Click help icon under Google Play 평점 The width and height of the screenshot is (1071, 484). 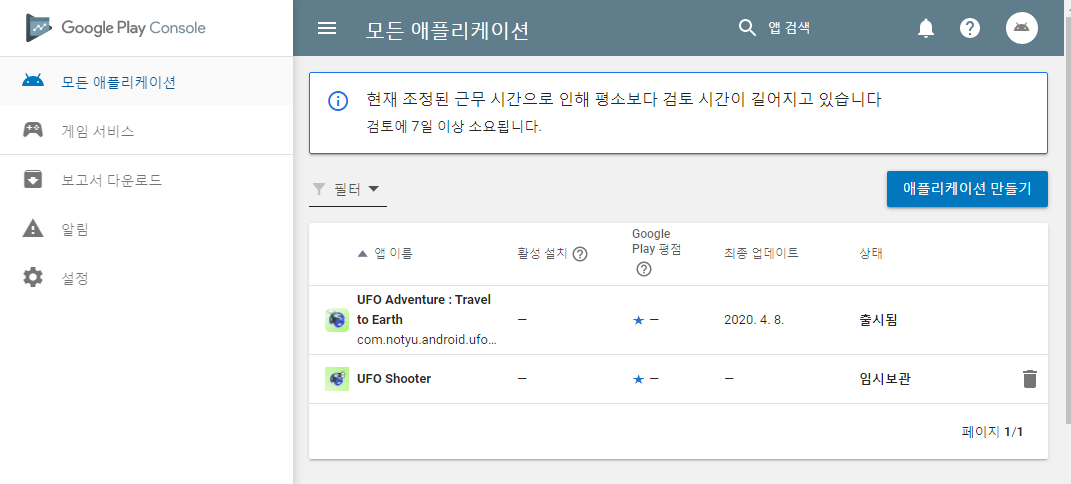coord(643,269)
